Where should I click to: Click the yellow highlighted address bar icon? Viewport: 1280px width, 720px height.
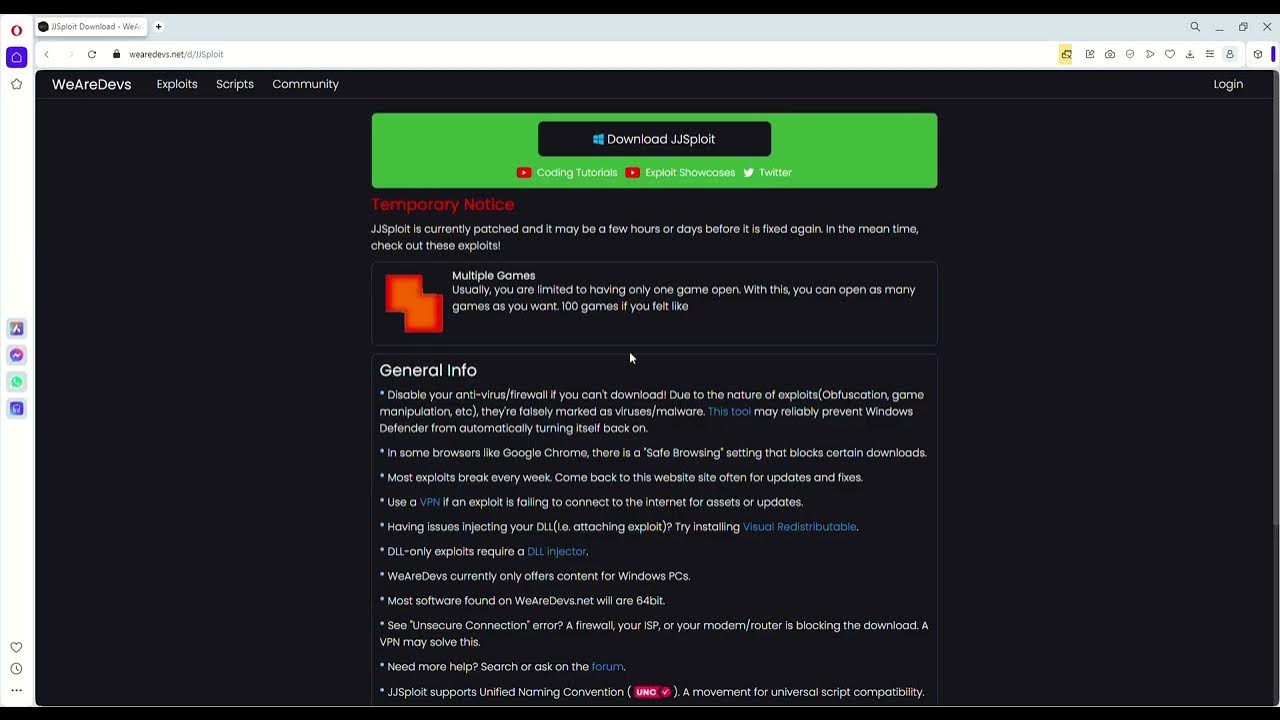coord(1066,54)
